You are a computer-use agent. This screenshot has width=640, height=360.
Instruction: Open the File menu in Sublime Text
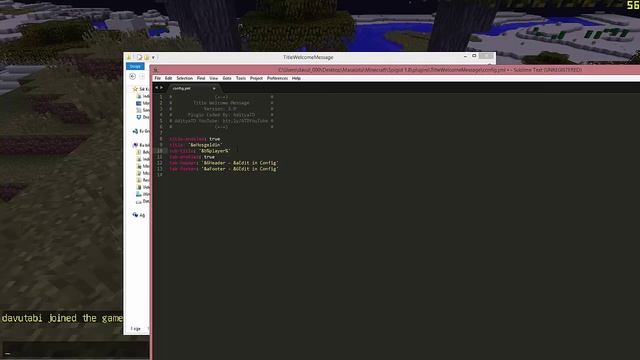(x=158, y=78)
